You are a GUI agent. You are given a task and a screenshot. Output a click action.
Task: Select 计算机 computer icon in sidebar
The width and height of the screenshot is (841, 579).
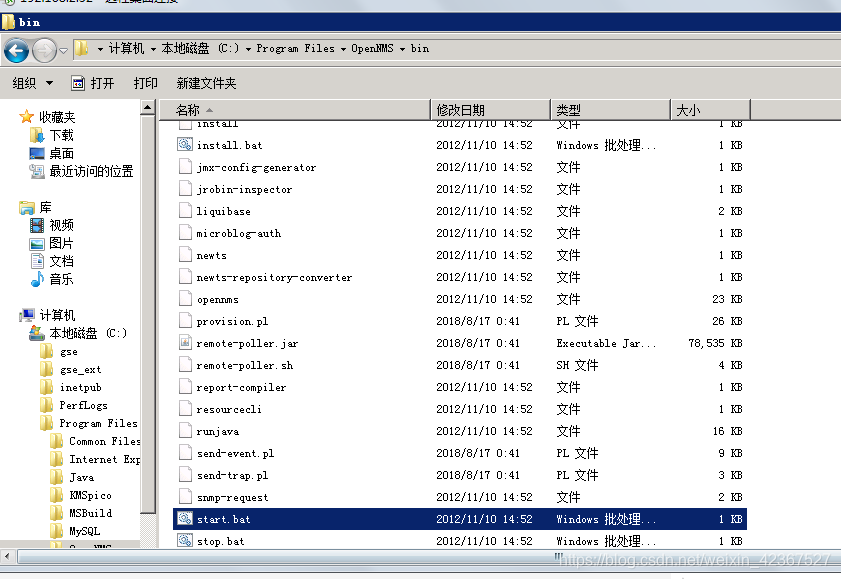click(x=27, y=315)
